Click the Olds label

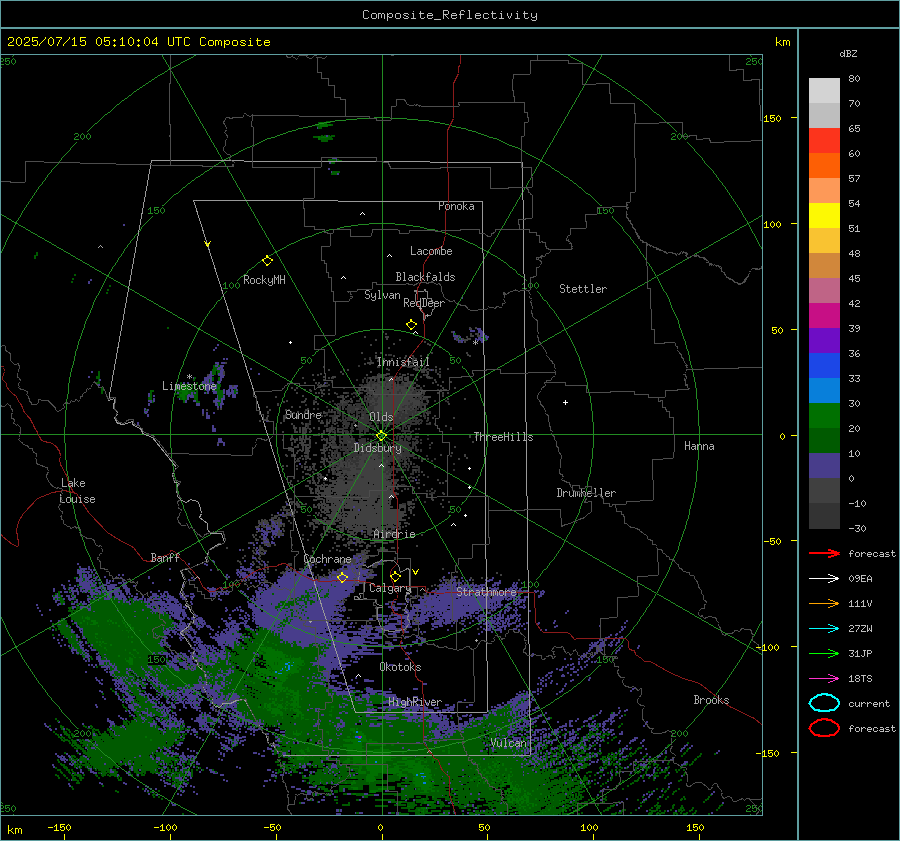click(381, 417)
